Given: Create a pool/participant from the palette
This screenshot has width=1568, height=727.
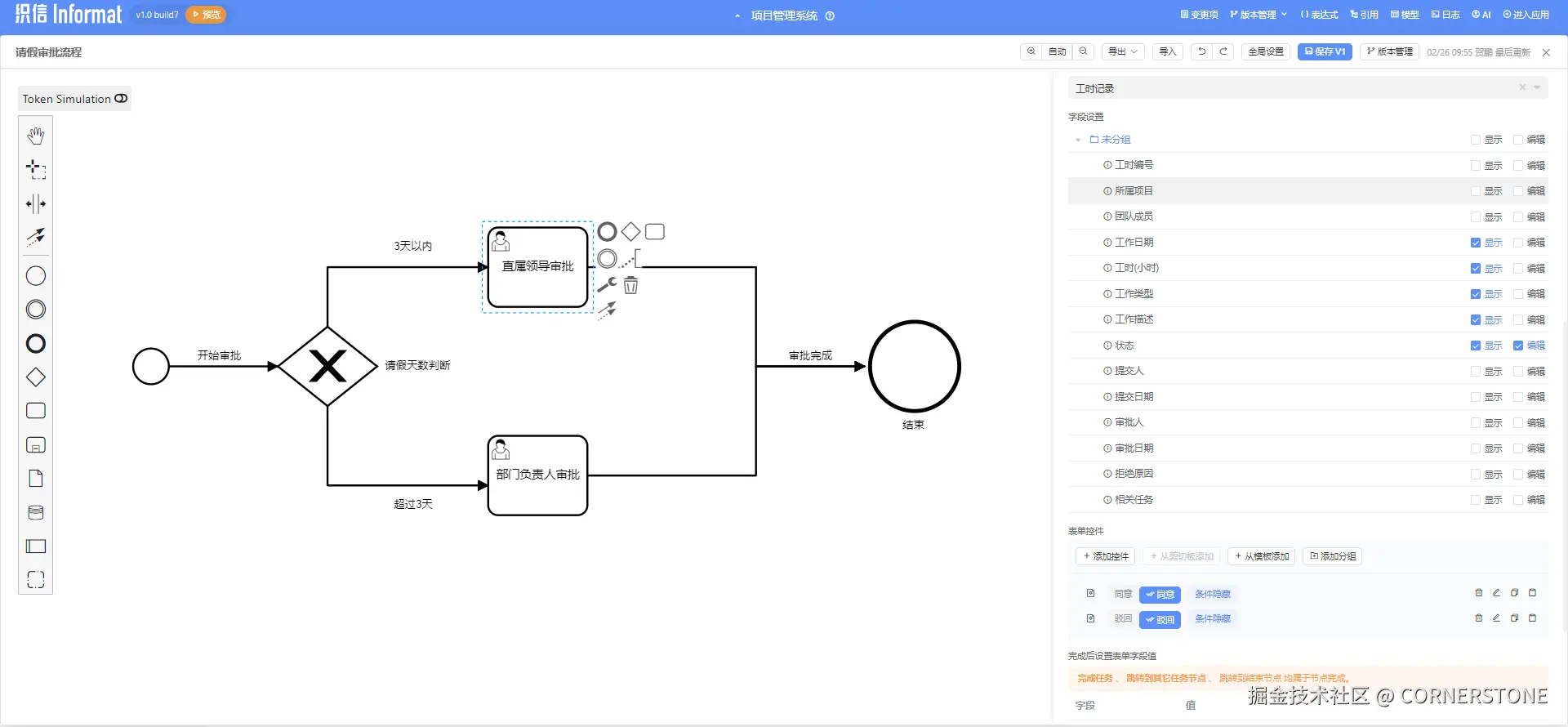Looking at the screenshot, I should click(35, 546).
